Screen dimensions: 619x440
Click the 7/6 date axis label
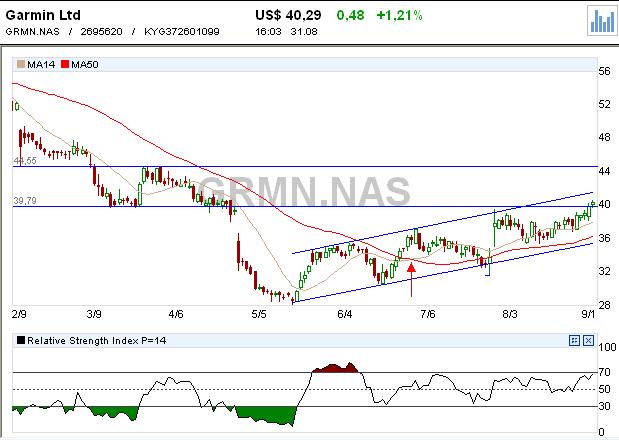click(x=428, y=314)
